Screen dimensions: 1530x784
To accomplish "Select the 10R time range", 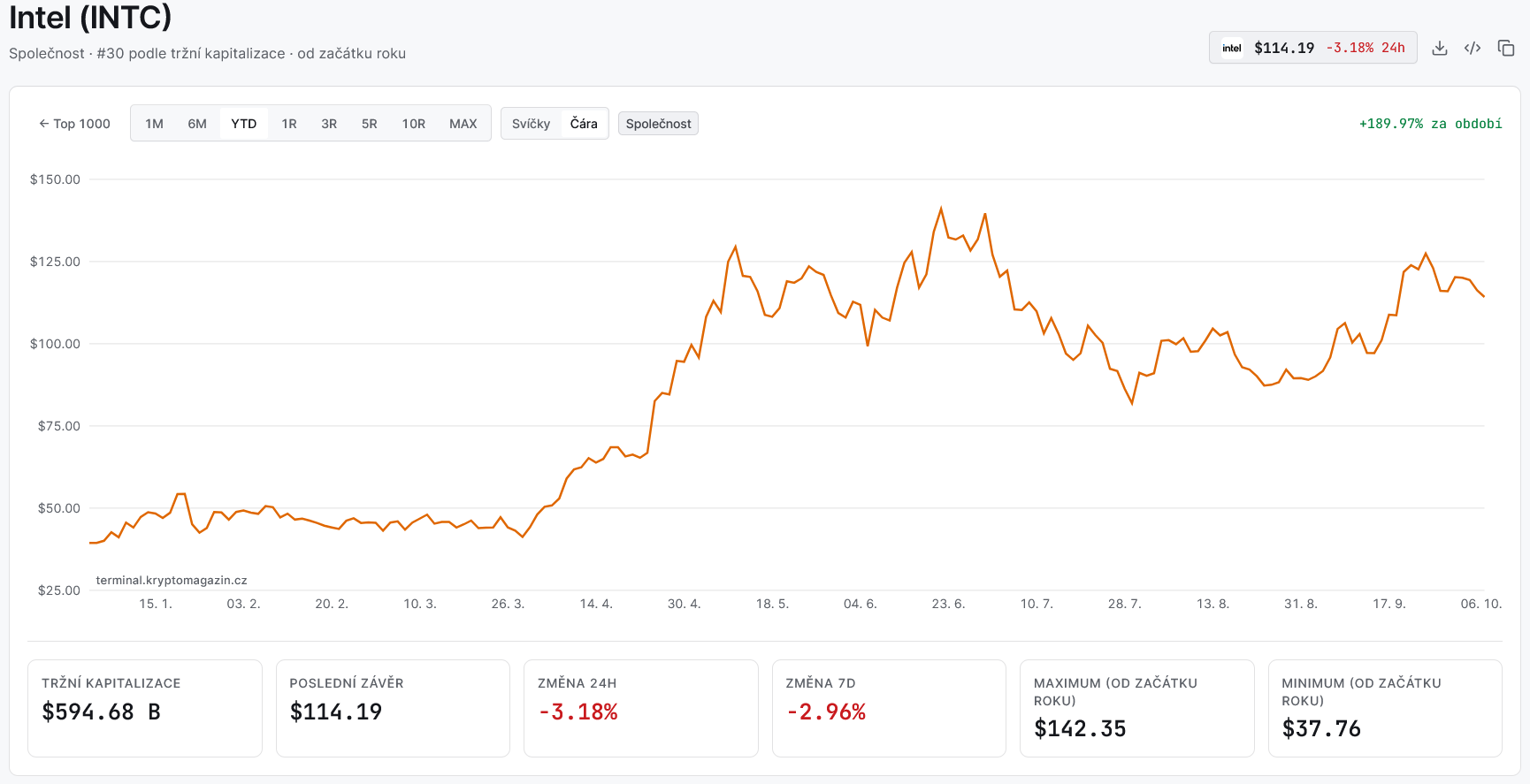I will point(414,124).
